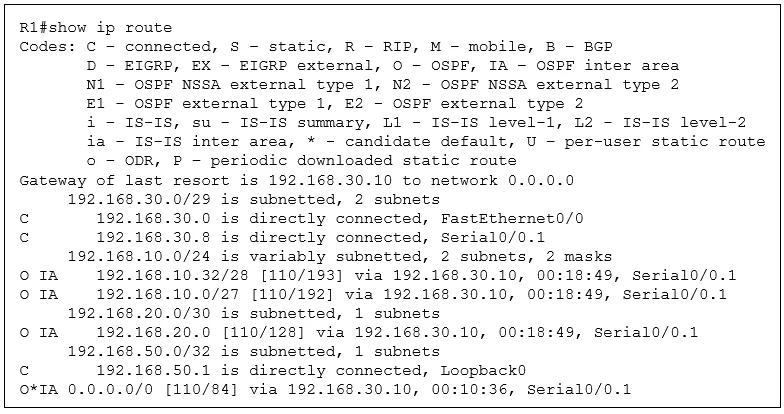The width and height of the screenshot is (784, 414).
Task: Click the 192.168.20.0/30 is subnetted line
Action: coord(254,314)
